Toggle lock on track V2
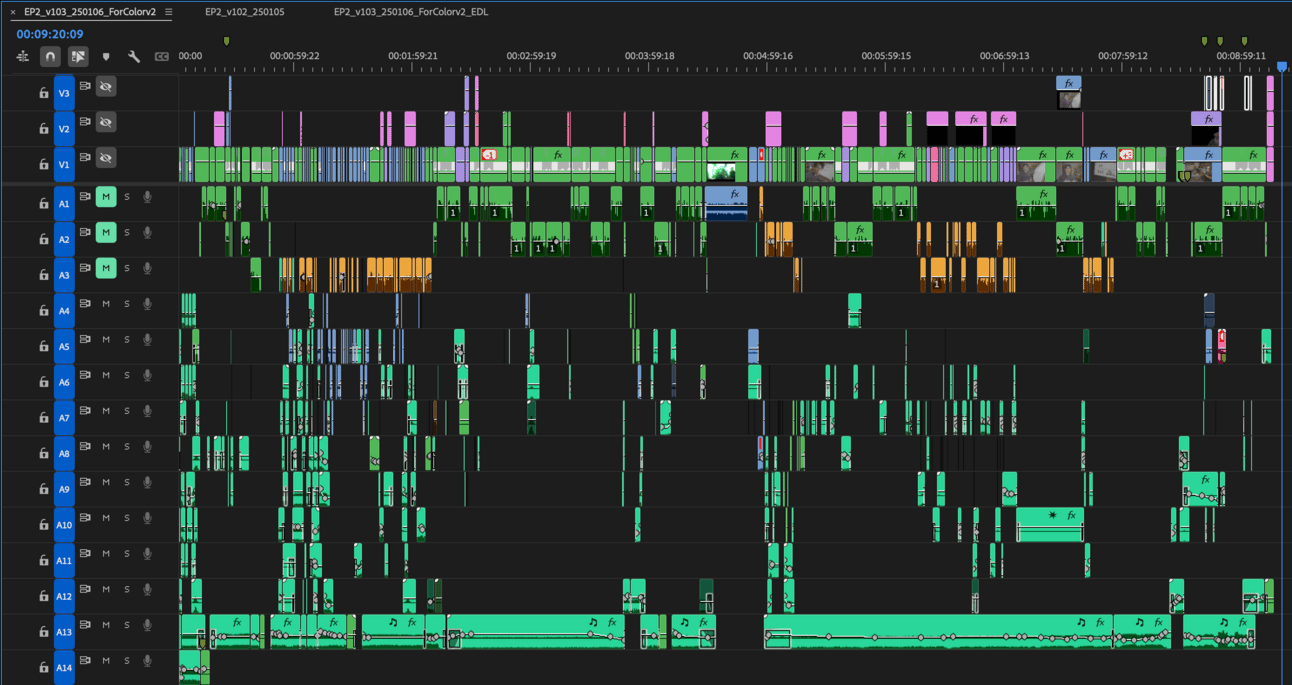1292x685 pixels. pyautogui.click(x=43, y=128)
